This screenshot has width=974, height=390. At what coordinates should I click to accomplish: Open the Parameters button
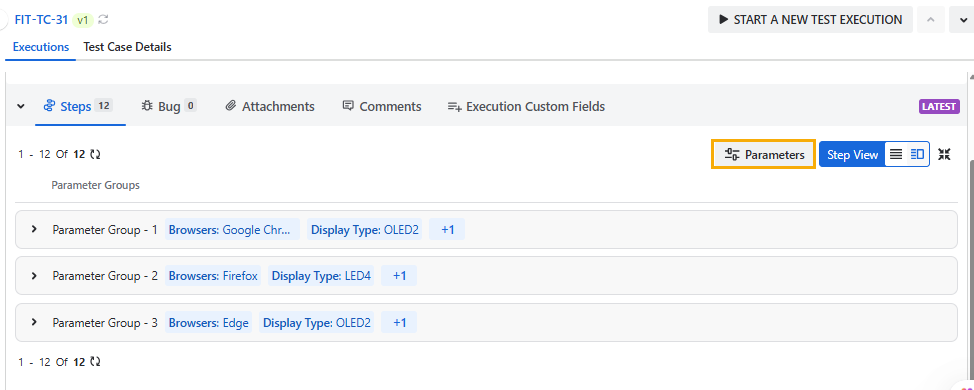coord(763,155)
